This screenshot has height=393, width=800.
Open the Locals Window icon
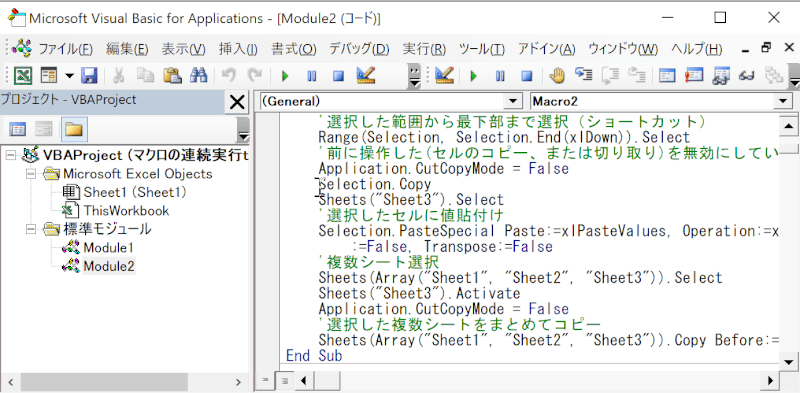click(x=667, y=76)
